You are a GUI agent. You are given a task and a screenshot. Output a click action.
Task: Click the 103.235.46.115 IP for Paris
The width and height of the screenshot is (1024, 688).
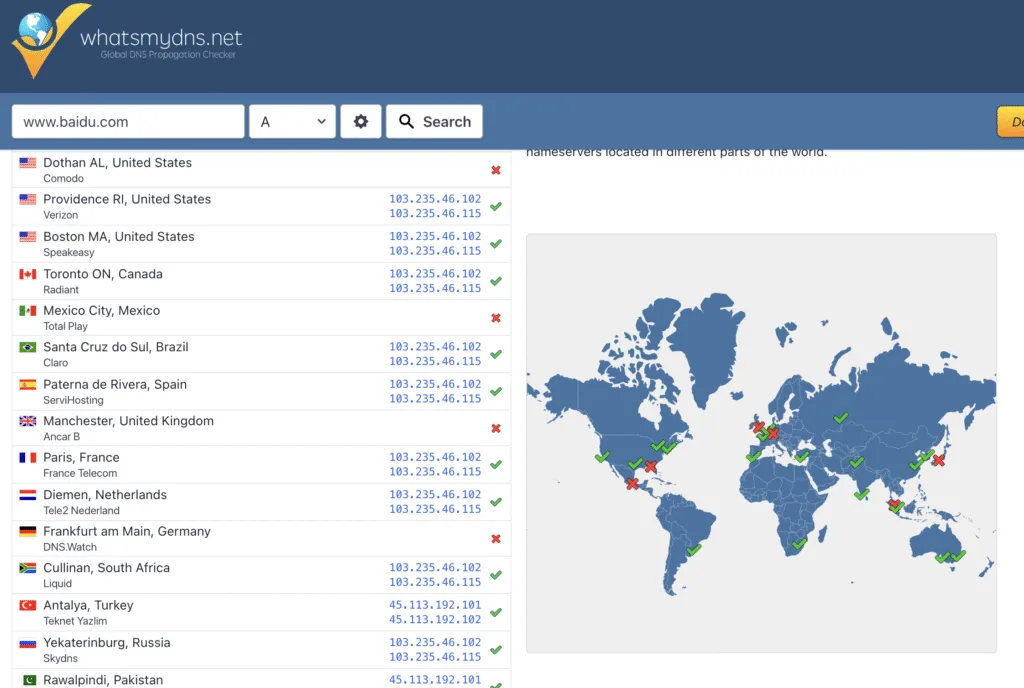434,472
